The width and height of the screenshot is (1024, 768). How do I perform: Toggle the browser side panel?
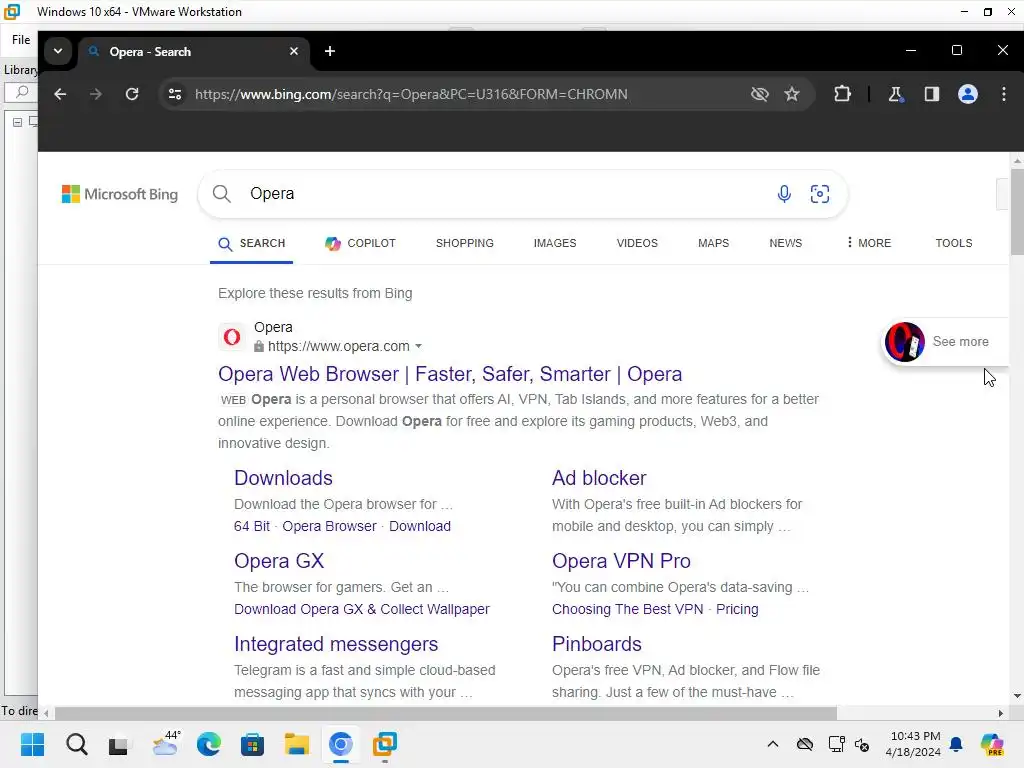[932, 94]
